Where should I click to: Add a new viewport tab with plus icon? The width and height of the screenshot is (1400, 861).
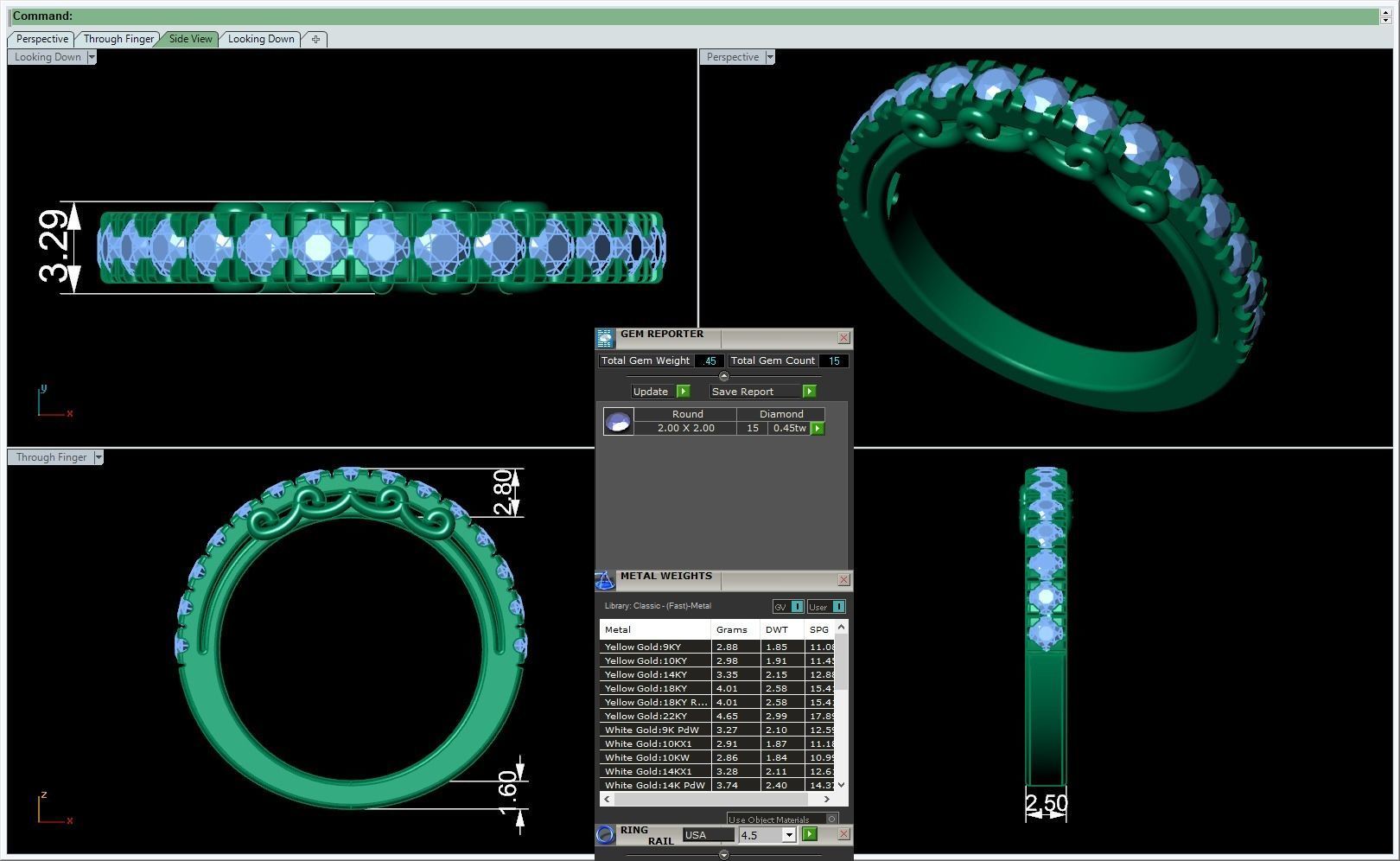pos(315,39)
